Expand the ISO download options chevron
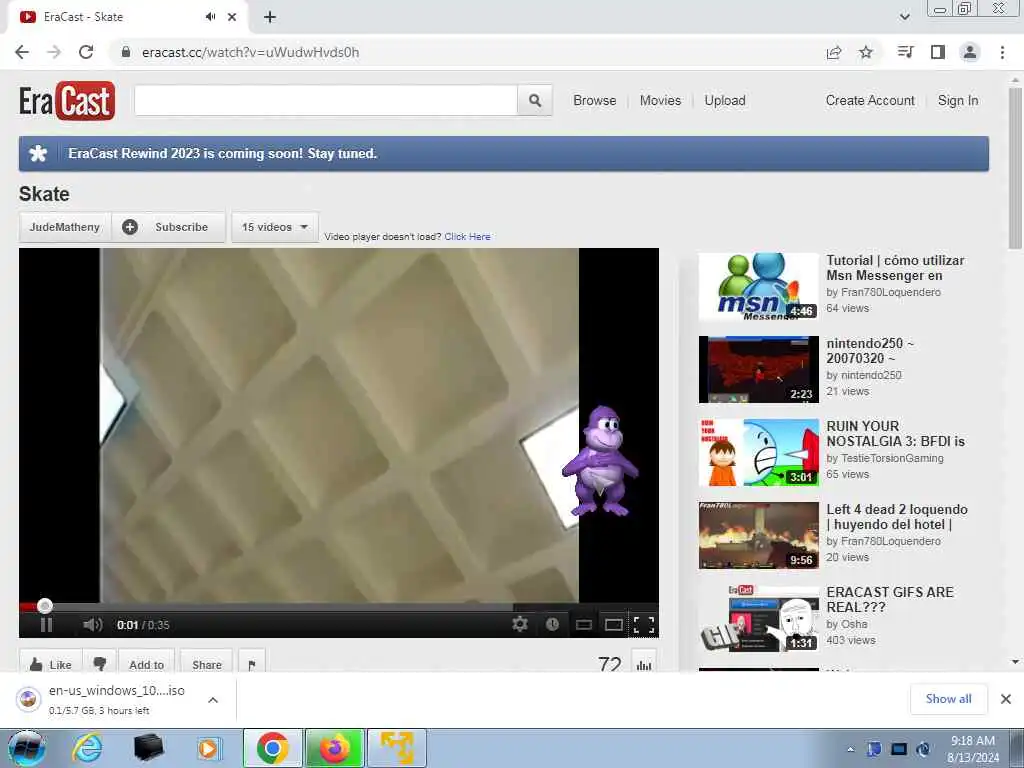 click(x=213, y=700)
